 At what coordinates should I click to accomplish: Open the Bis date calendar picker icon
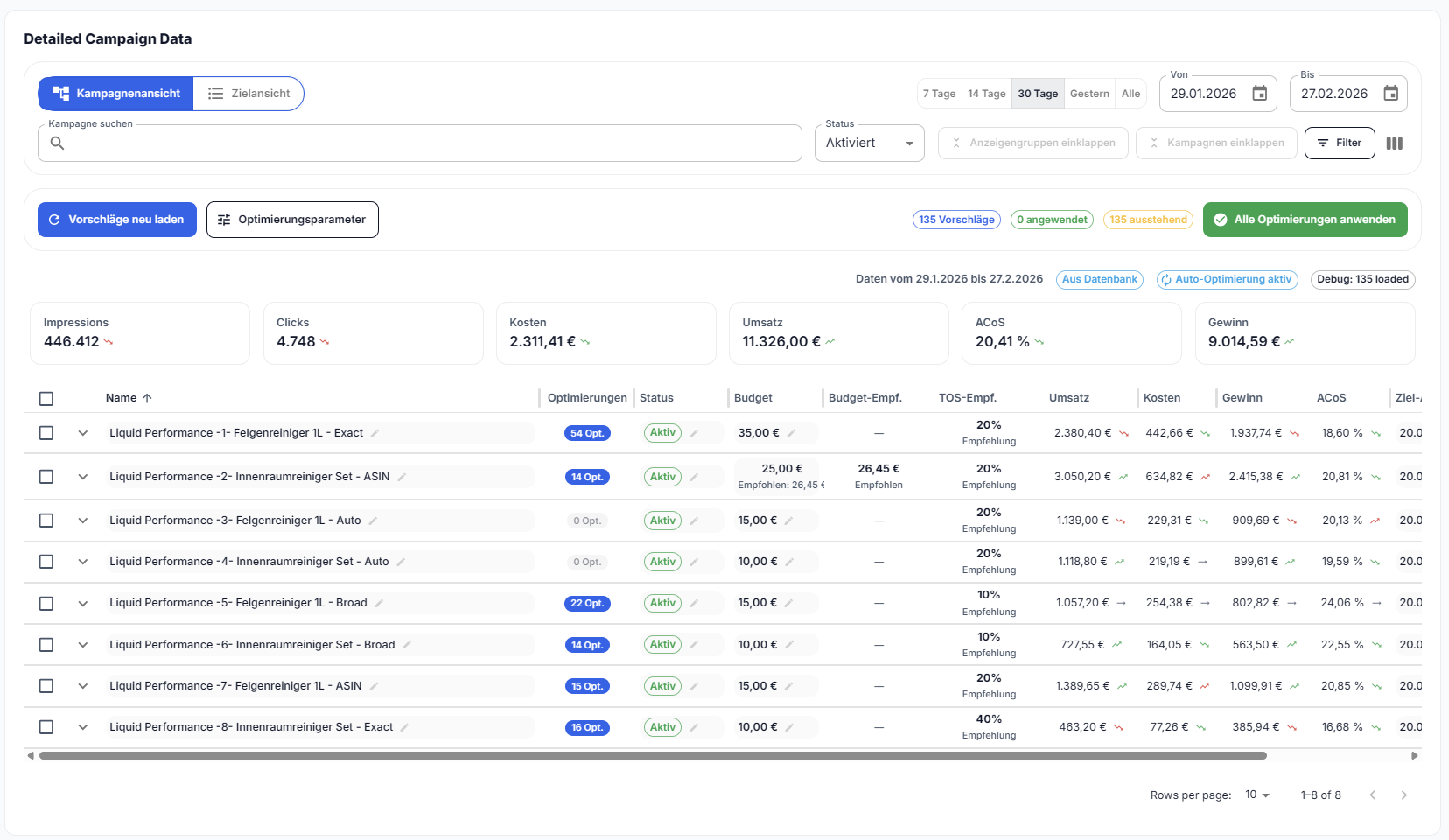[1390, 94]
